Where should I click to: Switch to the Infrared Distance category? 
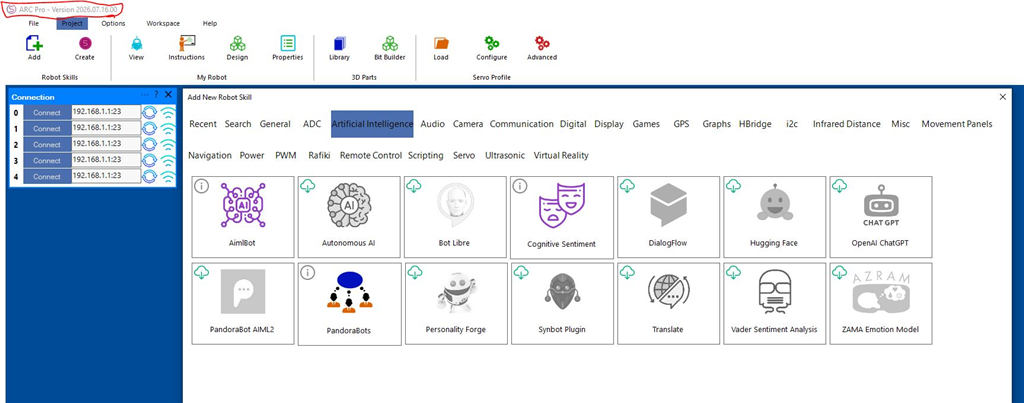[x=846, y=123]
